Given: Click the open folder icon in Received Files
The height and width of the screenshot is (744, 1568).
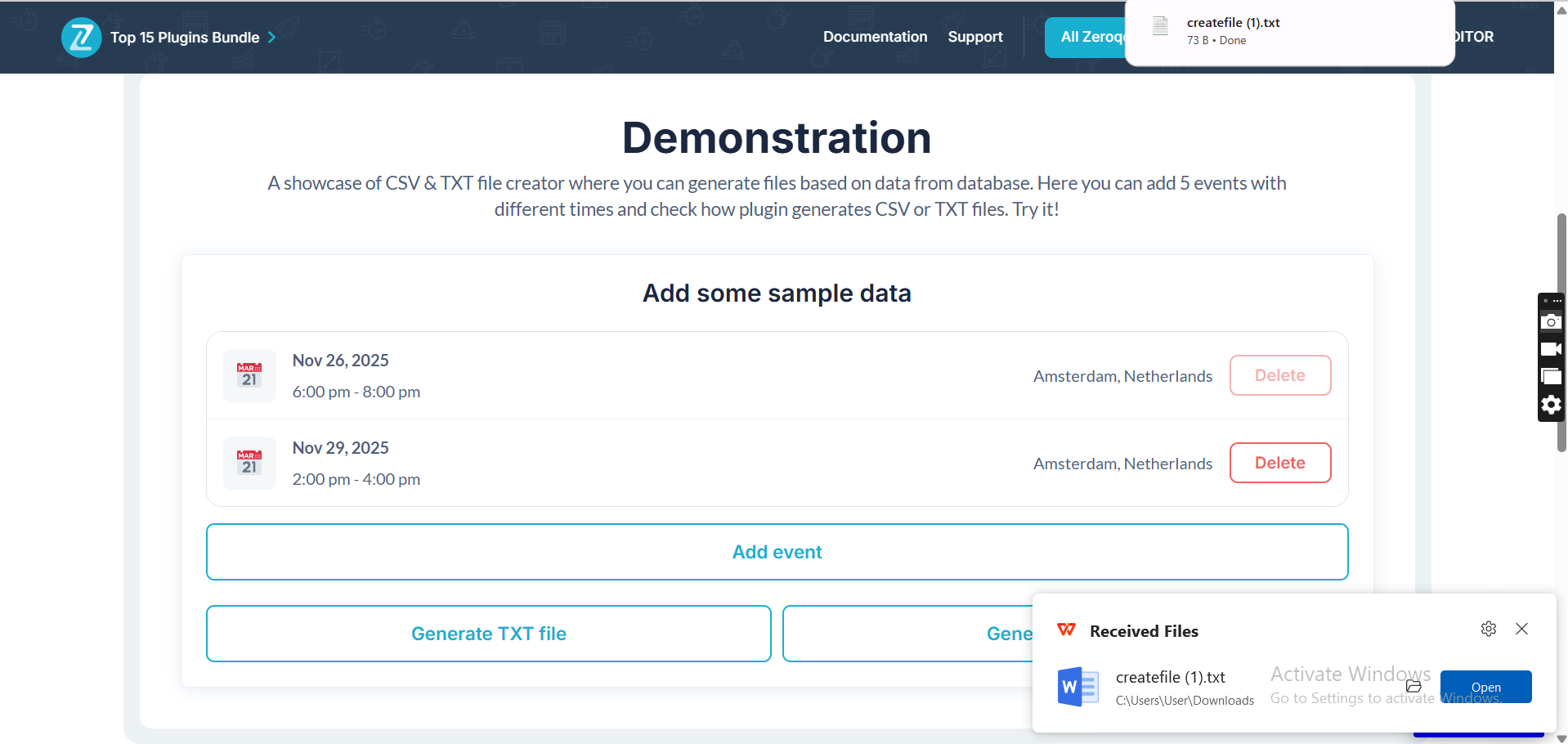Looking at the screenshot, I should tap(1413, 686).
